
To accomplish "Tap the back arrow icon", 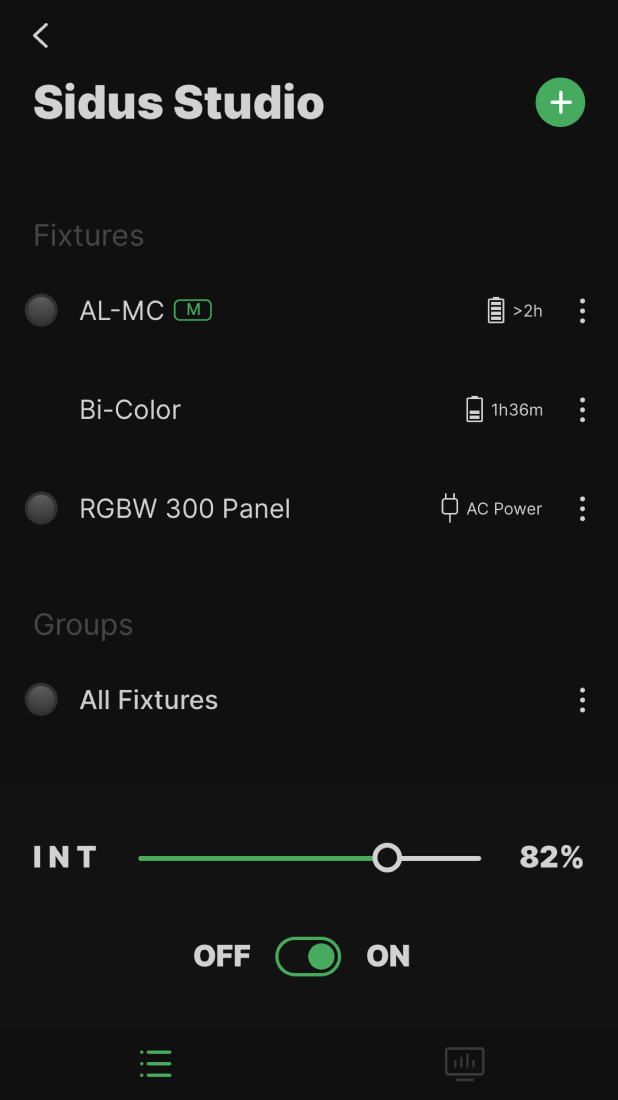I will [x=41, y=36].
